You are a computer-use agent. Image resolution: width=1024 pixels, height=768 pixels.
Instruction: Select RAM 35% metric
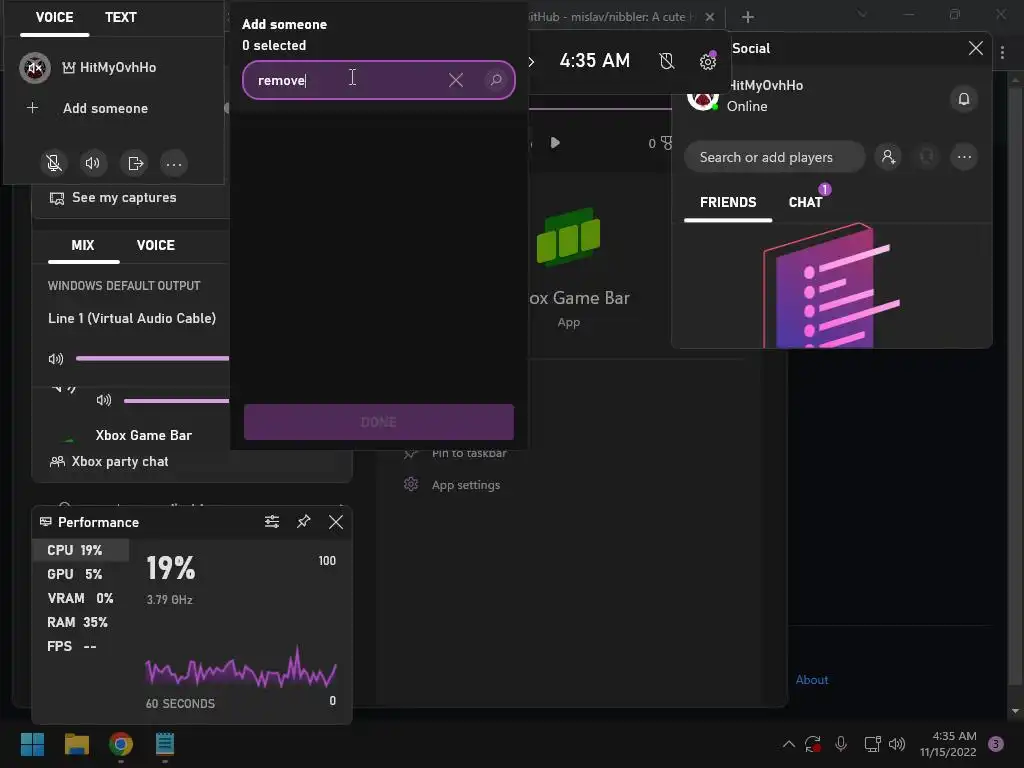(x=81, y=622)
